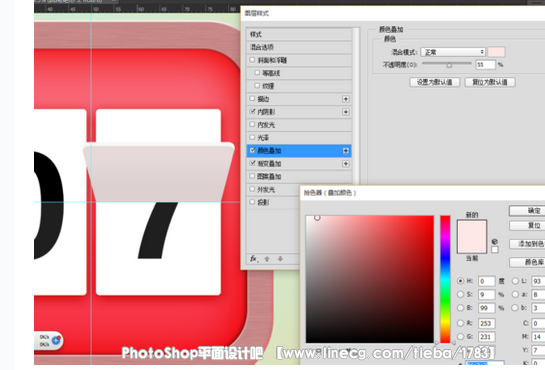The height and width of the screenshot is (370, 545).
Task: Click the 复位为默认值 (Reset to Default) button
Action: point(490,82)
